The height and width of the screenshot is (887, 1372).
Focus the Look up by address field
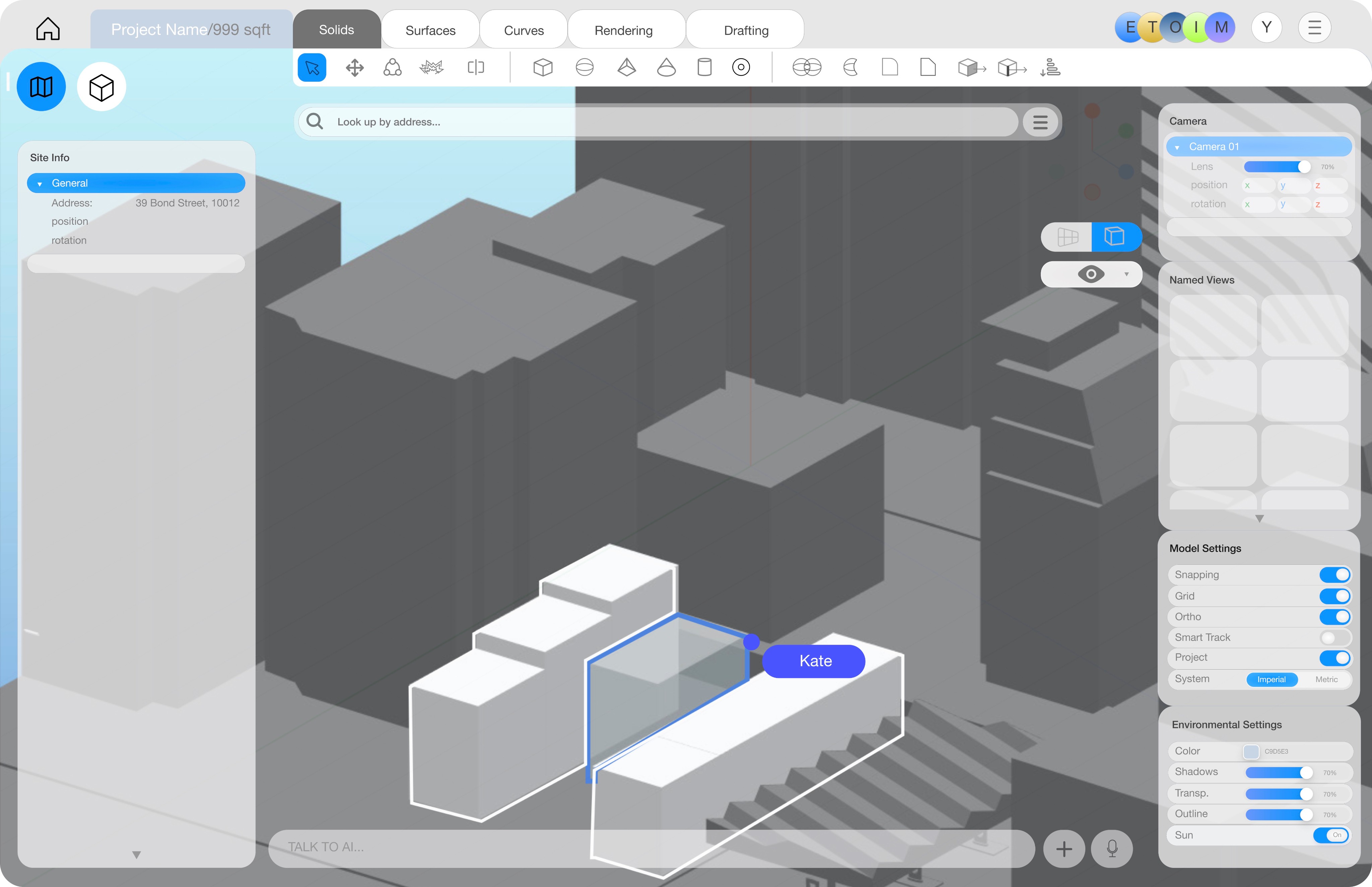click(658, 122)
